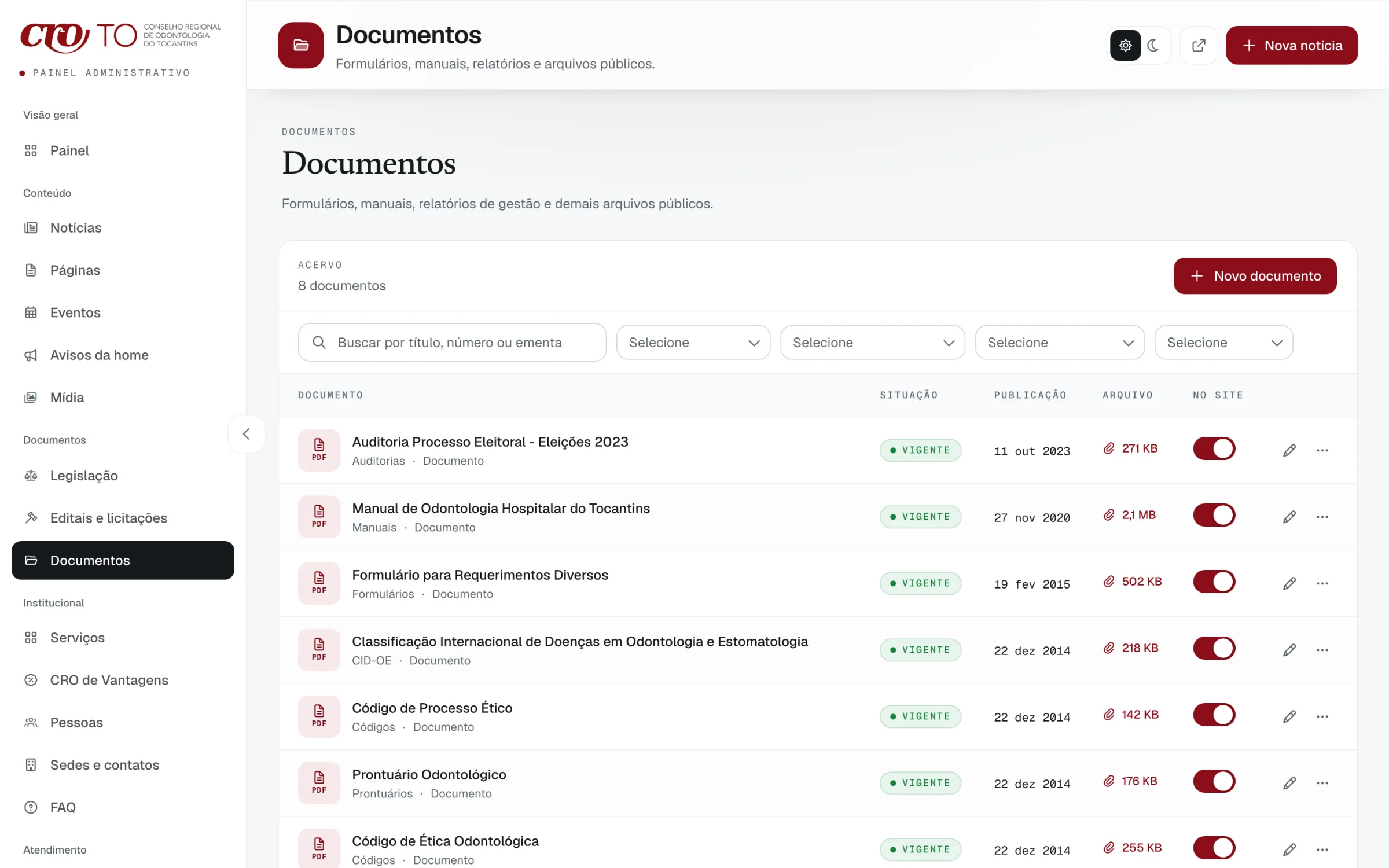1389x868 pixels.
Task: Toggle Código de Processo Ético site switch
Action: (x=1214, y=715)
